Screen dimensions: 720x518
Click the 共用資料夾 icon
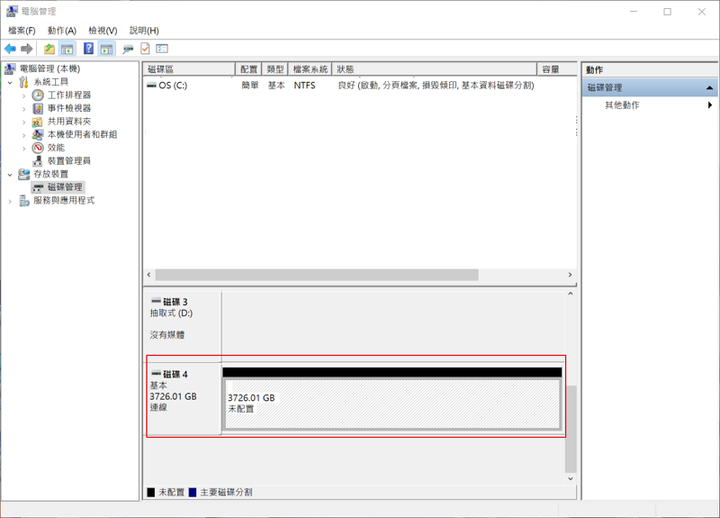(38, 122)
